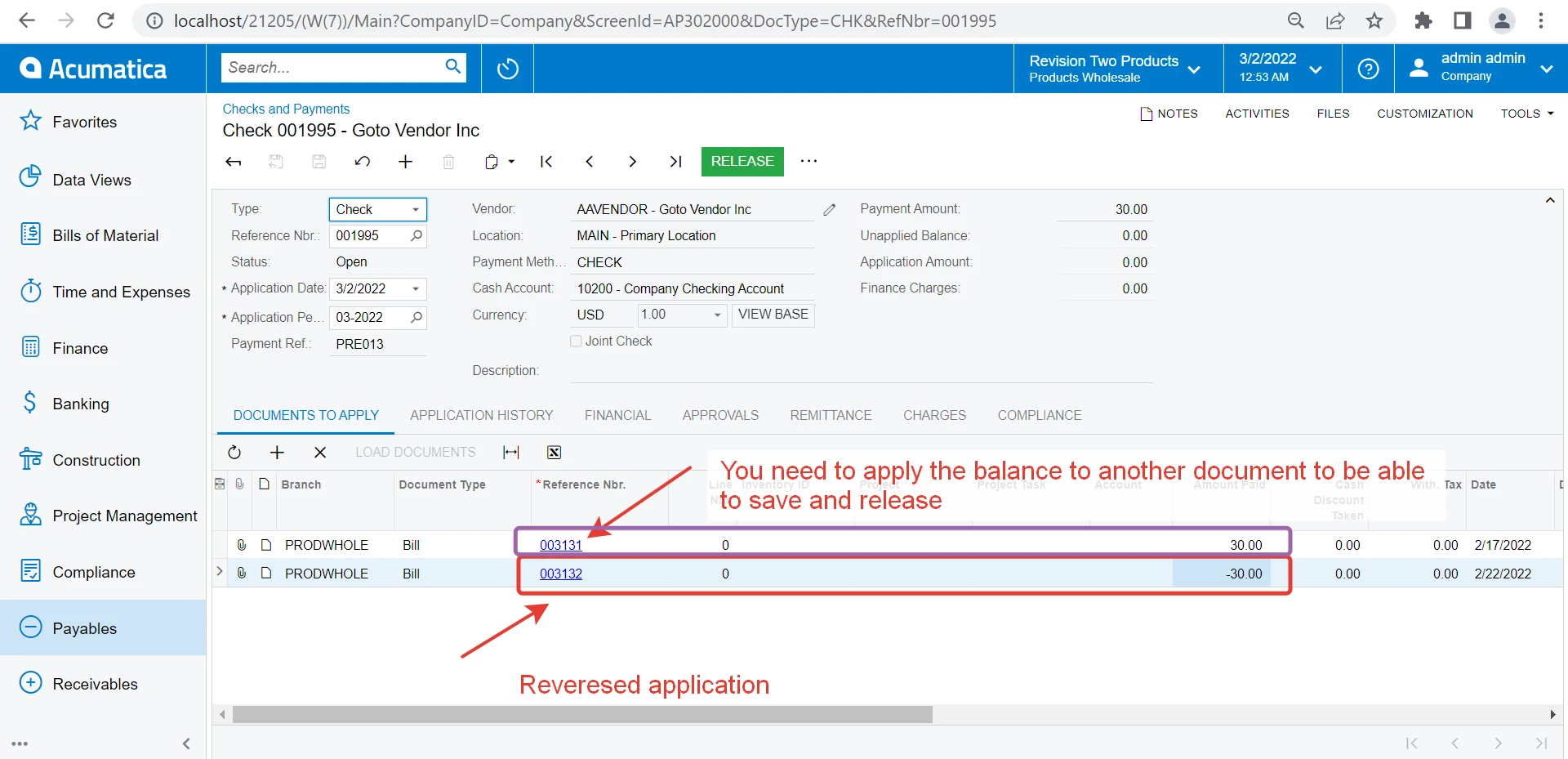Screen dimensions: 1568x759
Task: Refresh the Documents to Apply grid
Action: point(234,452)
